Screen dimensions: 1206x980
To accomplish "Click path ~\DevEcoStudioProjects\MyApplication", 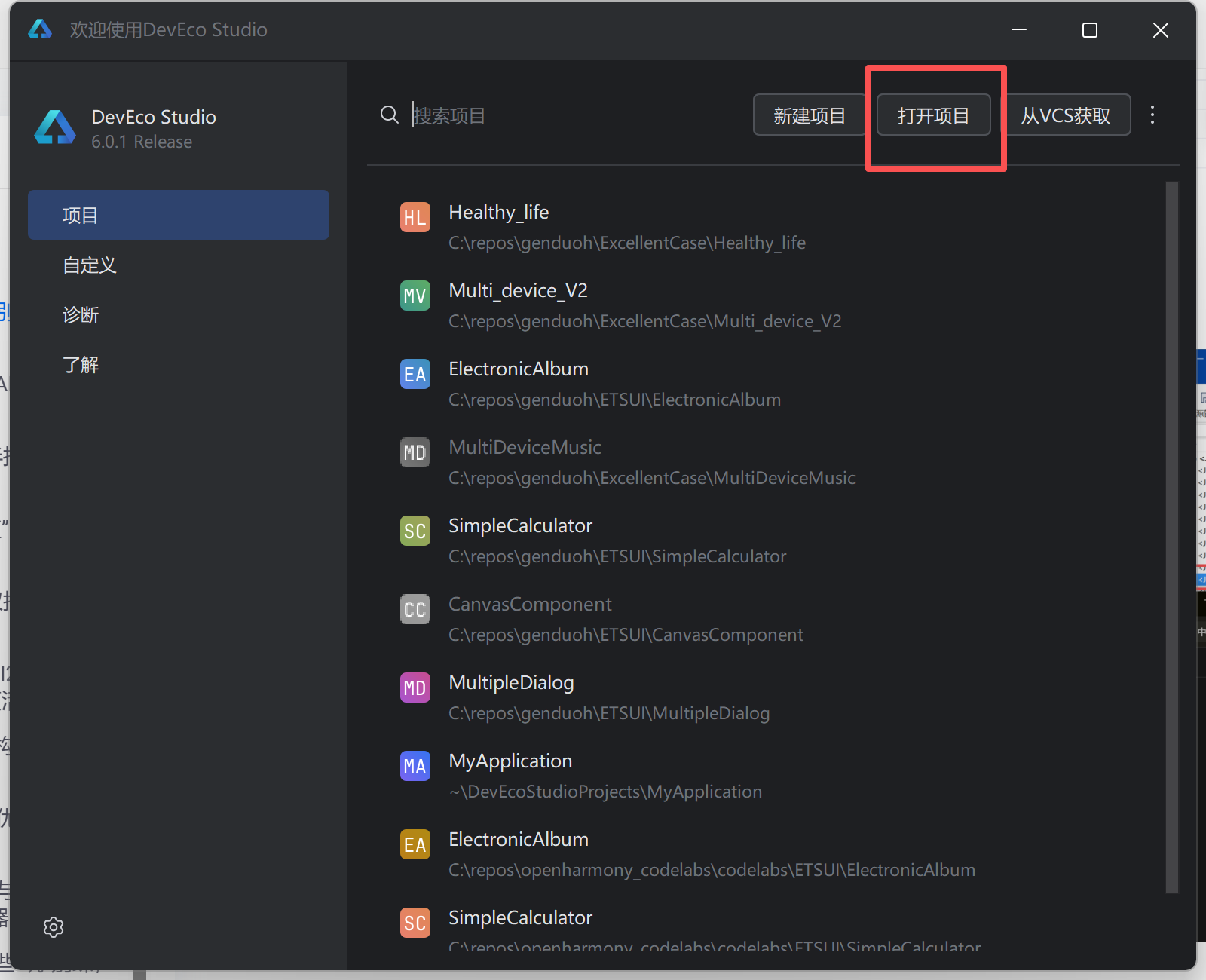I will coord(605,792).
